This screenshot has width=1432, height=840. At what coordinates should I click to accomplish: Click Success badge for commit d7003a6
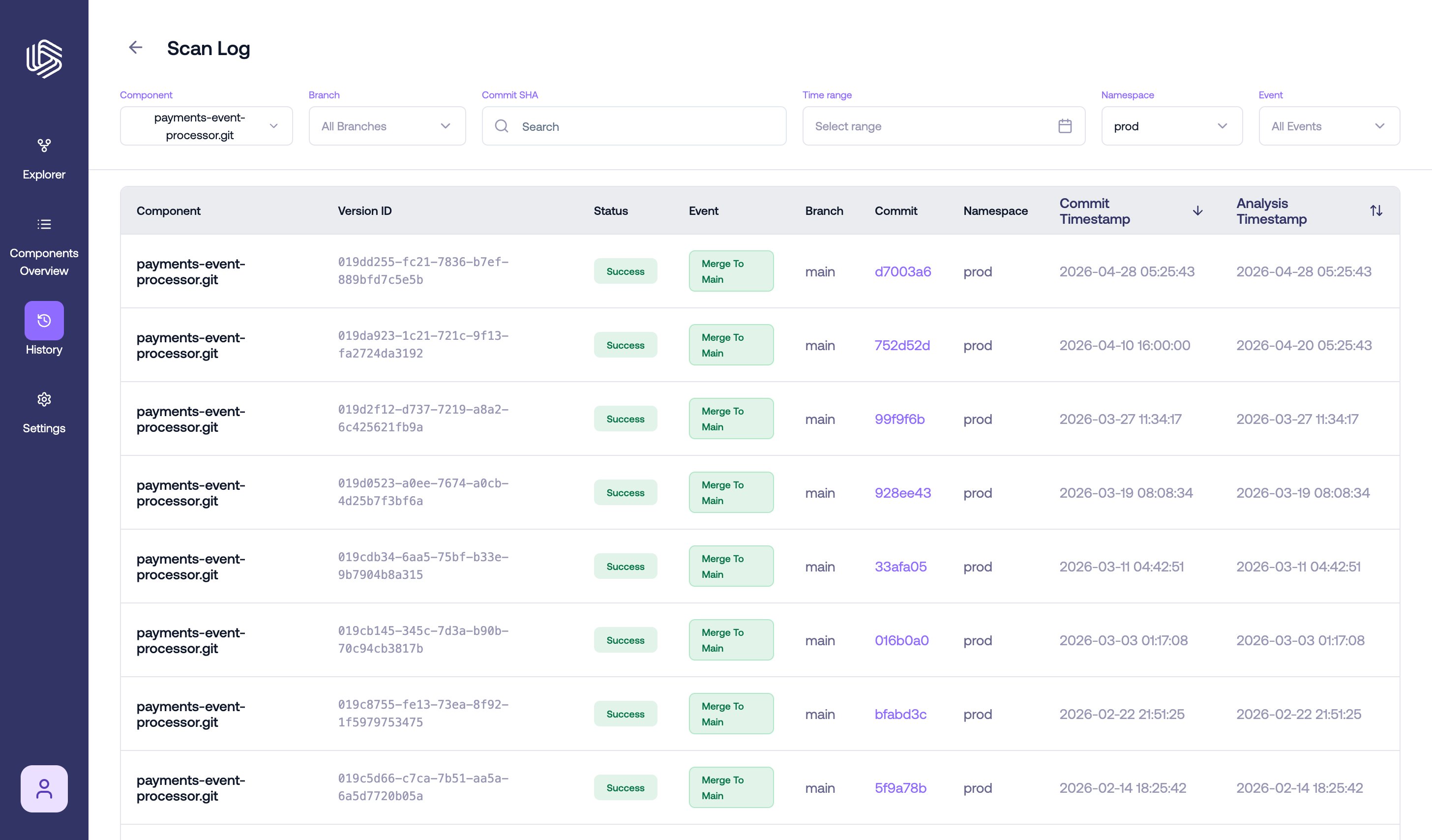coord(625,271)
